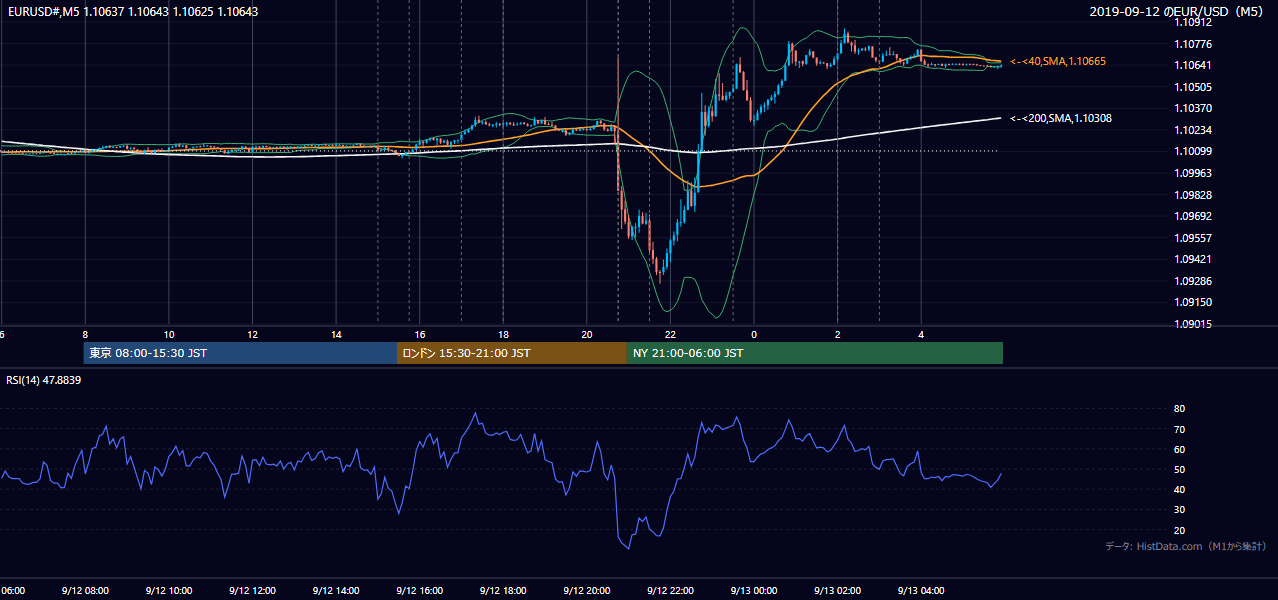This screenshot has height=600, width=1278.
Task: Click bottom time label 9/12 14:00
Action: 336,591
